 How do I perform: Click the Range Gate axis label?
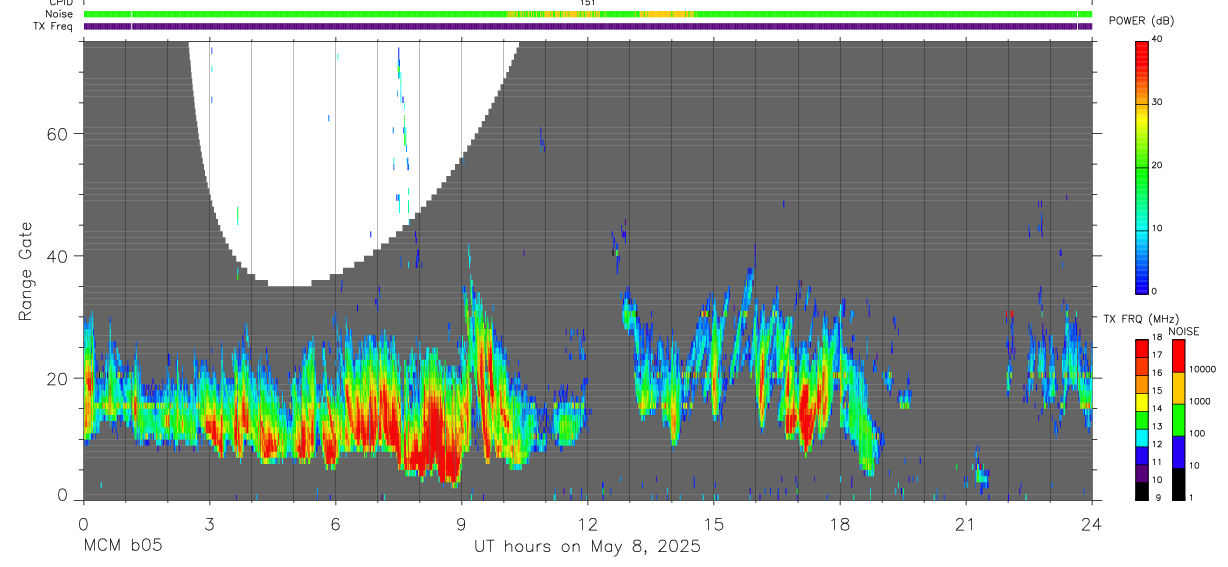click(26, 272)
